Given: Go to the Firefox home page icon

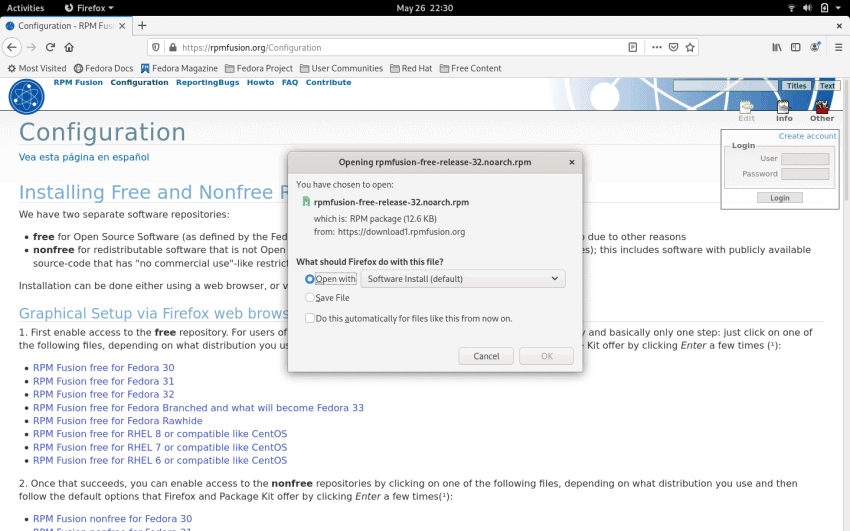Looking at the screenshot, I should coord(69,47).
